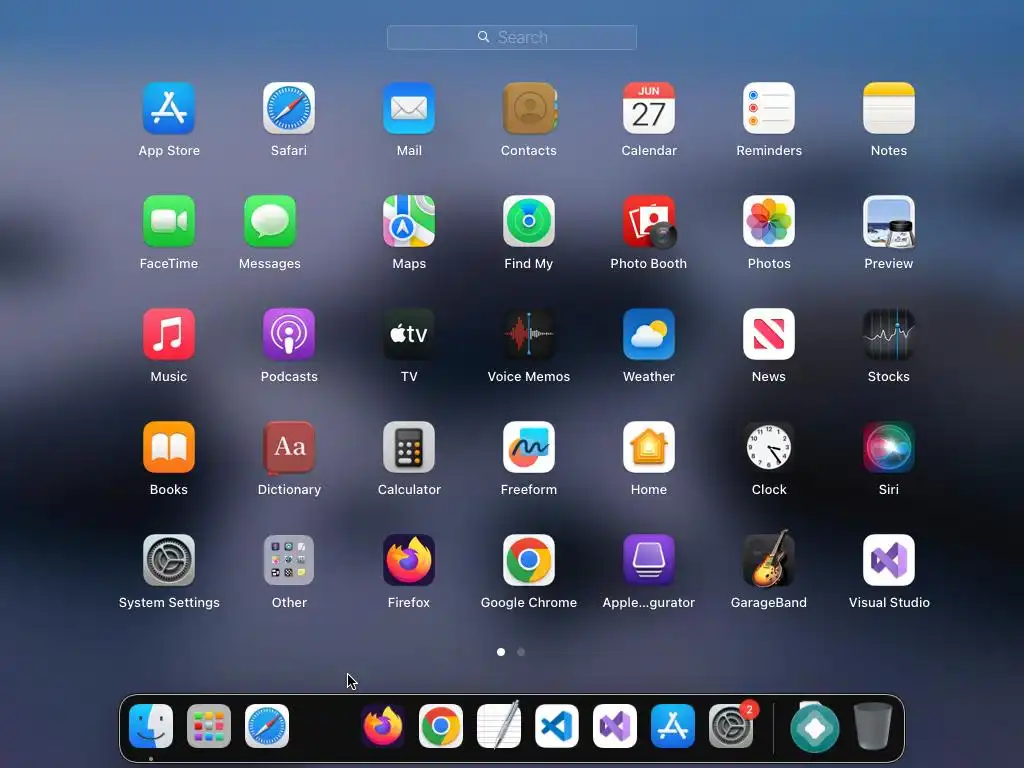This screenshot has width=1024, height=768.
Task: Open the Dictionary app
Action: tap(289, 447)
